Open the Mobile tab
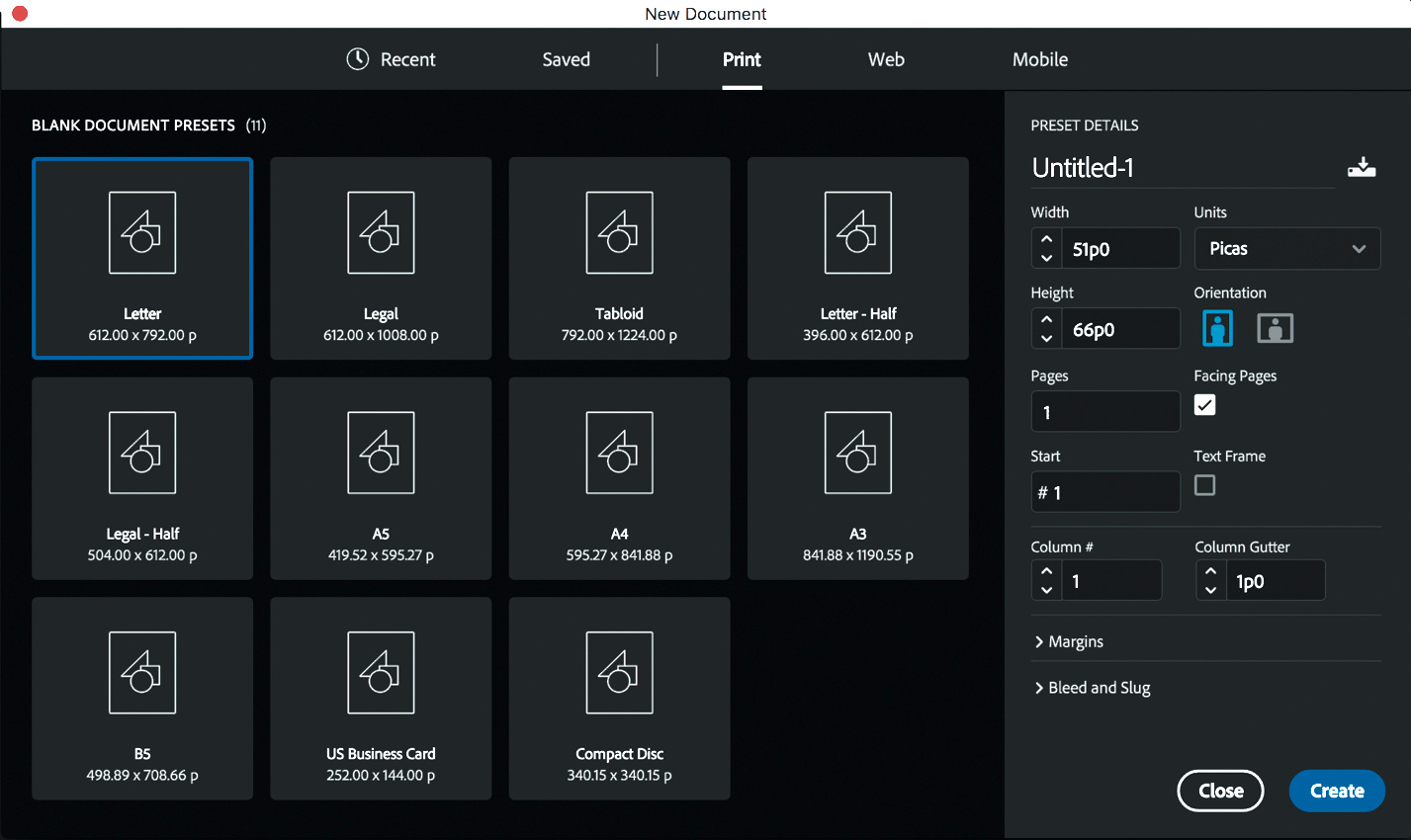Viewport: 1411px width, 840px height. pyautogui.click(x=1039, y=59)
